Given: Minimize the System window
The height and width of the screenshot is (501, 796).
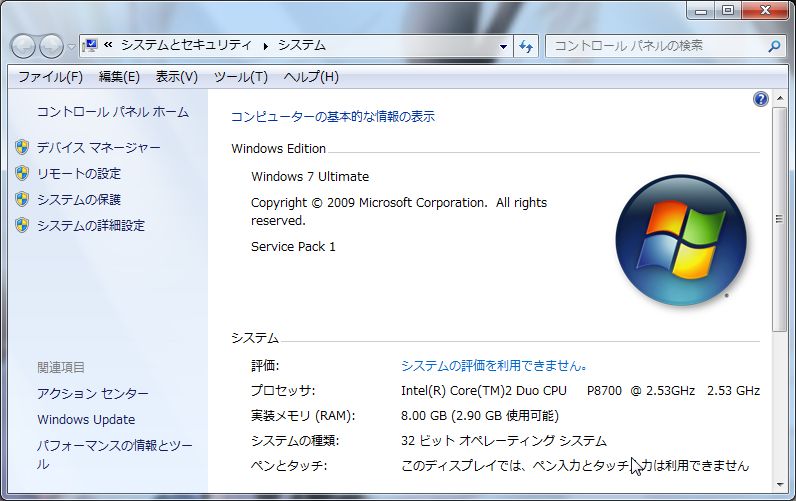Looking at the screenshot, I should click(701, 10).
